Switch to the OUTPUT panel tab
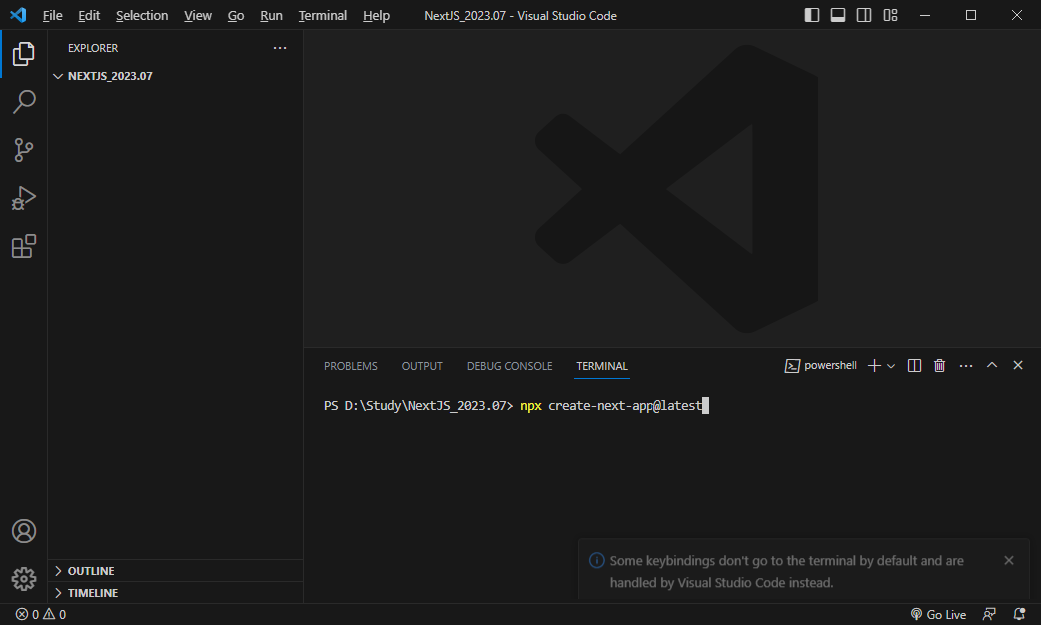The height and width of the screenshot is (625, 1041). (x=422, y=366)
